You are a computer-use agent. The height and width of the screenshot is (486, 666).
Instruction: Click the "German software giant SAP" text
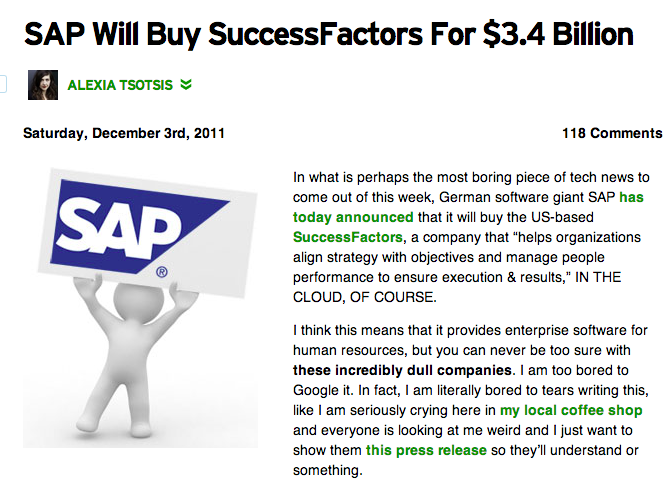click(540, 197)
